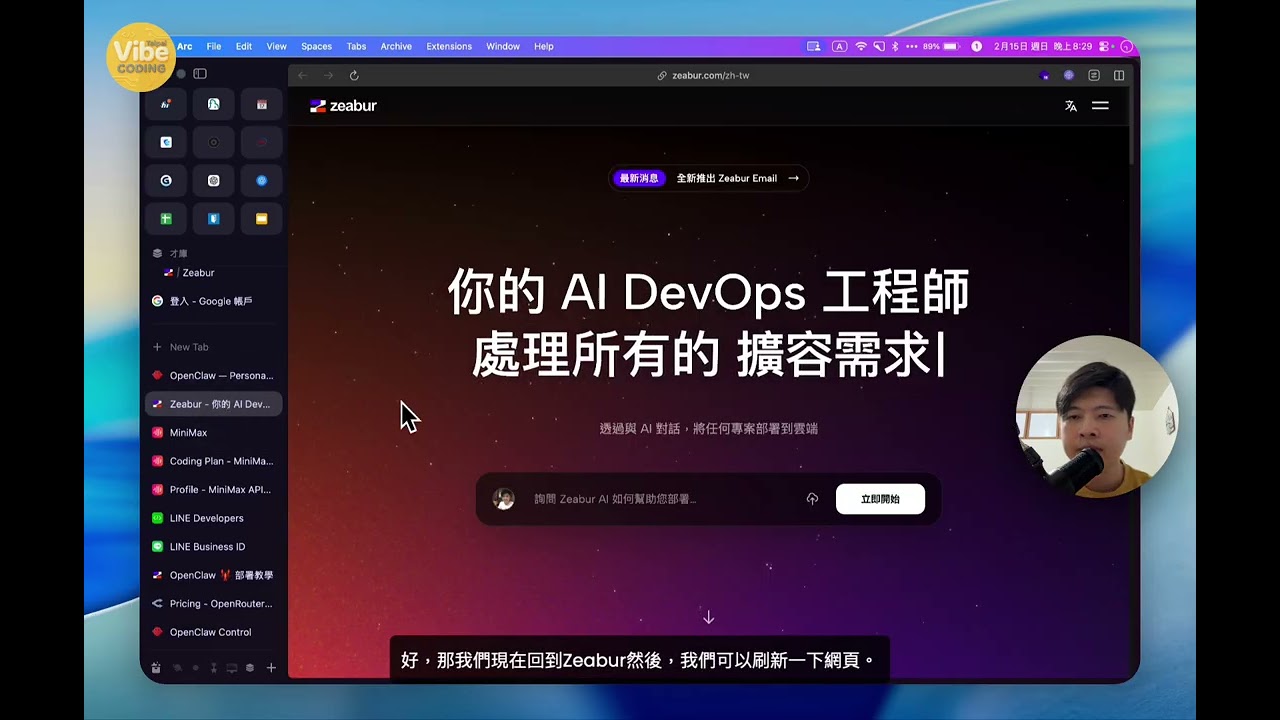Open the blue globe pinned favorite tile
The width and height of the screenshot is (1280, 720).
click(x=262, y=181)
